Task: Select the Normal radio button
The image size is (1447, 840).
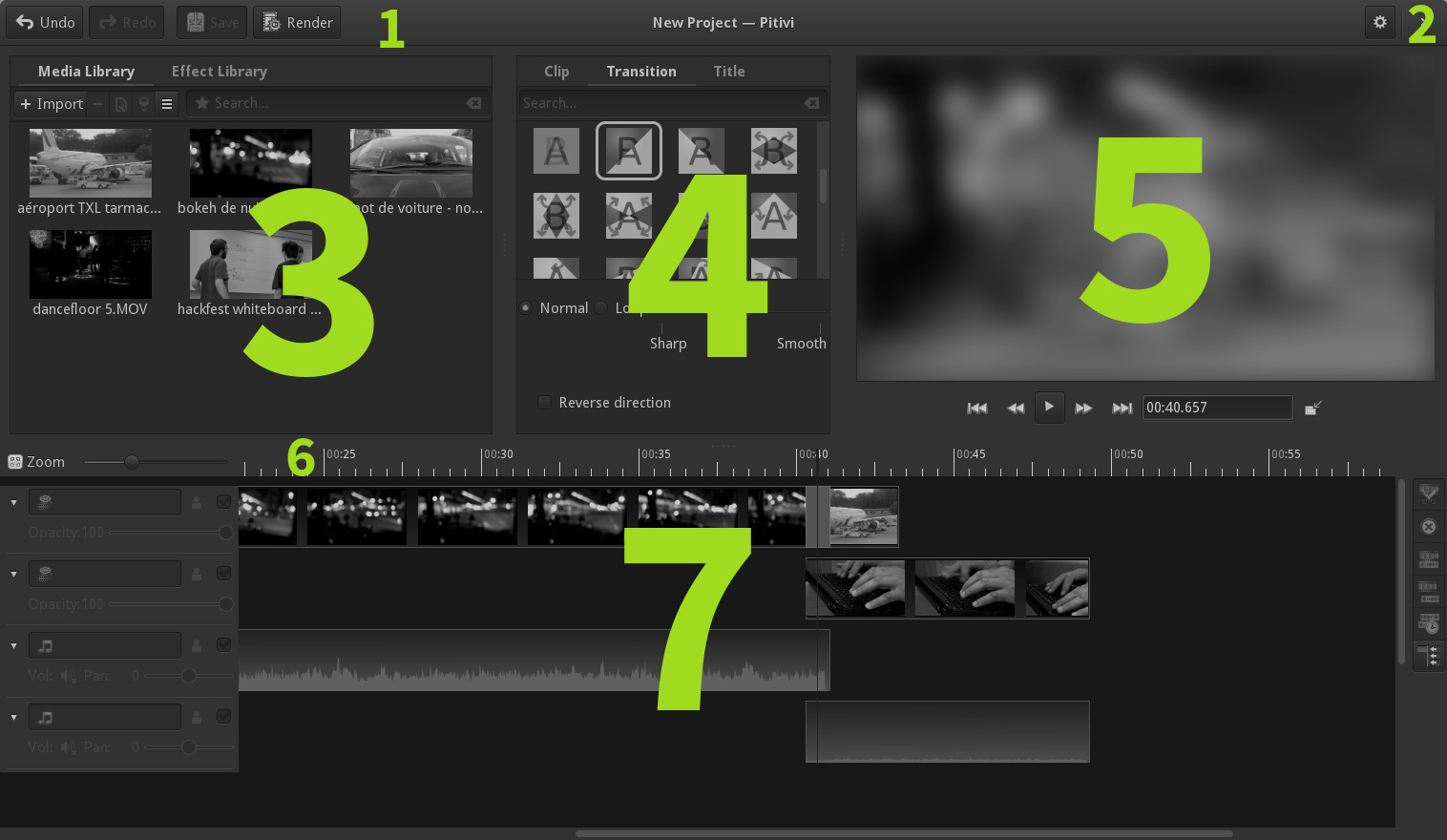Action: click(x=525, y=308)
